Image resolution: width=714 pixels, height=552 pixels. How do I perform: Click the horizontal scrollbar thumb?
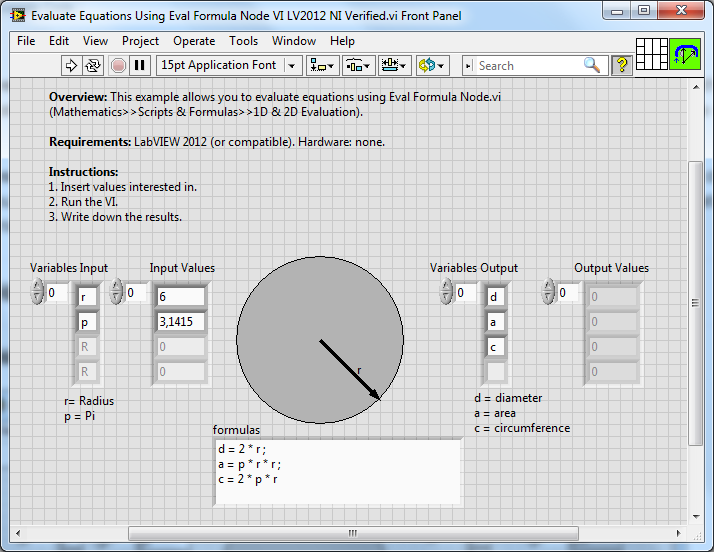coord(353,533)
